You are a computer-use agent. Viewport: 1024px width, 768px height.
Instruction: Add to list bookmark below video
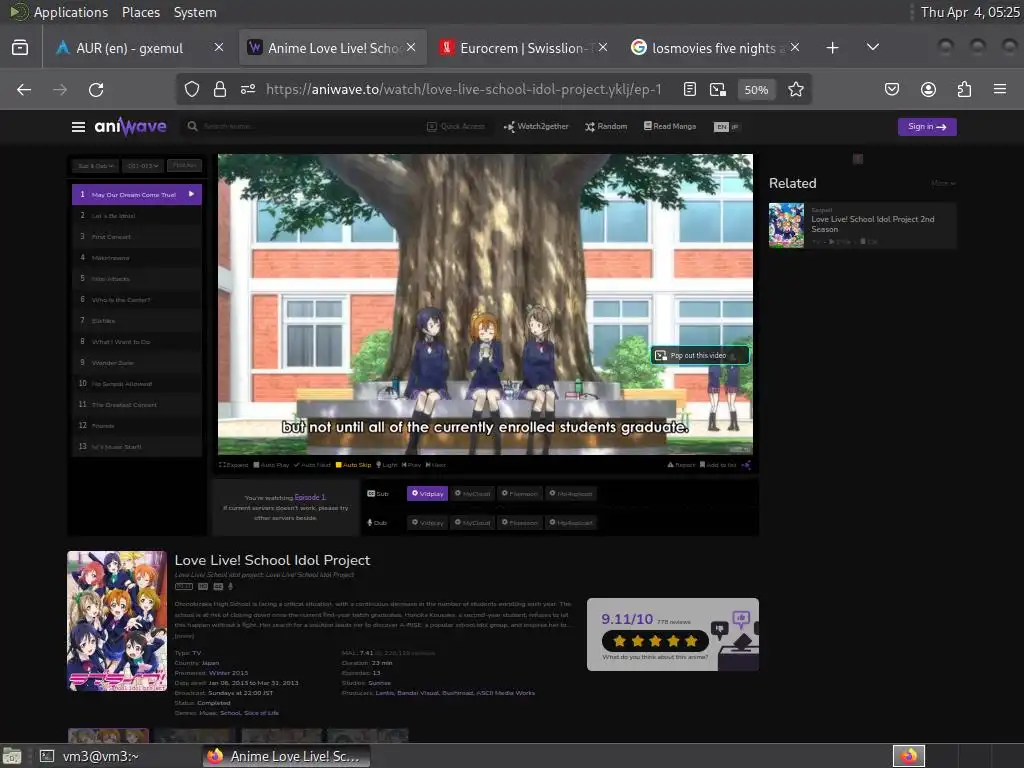(x=718, y=465)
